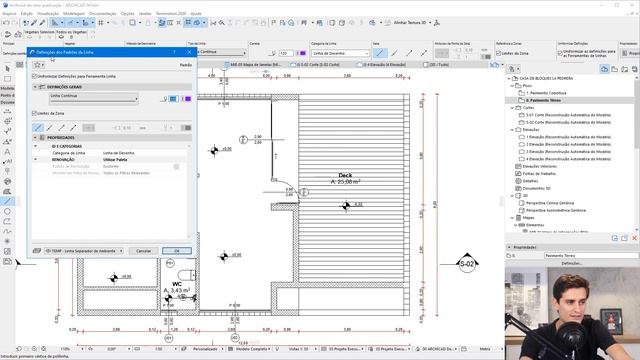The height and width of the screenshot is (360, 640).
Task: Select the Spline tool in the toolbox
Action: coord(7,231)
